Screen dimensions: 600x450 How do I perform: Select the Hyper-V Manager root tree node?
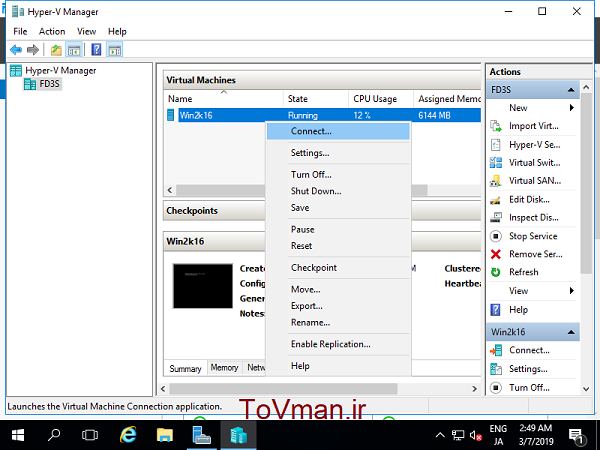tap(60, 70)
